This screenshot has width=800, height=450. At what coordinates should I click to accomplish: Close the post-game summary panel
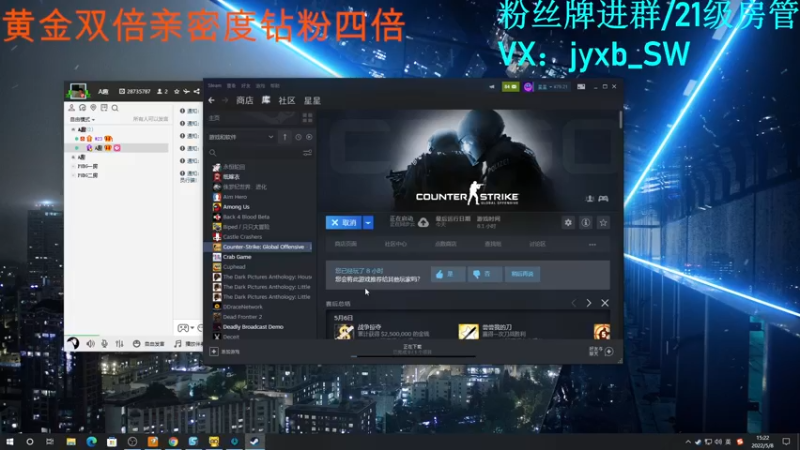click(605, 303)
